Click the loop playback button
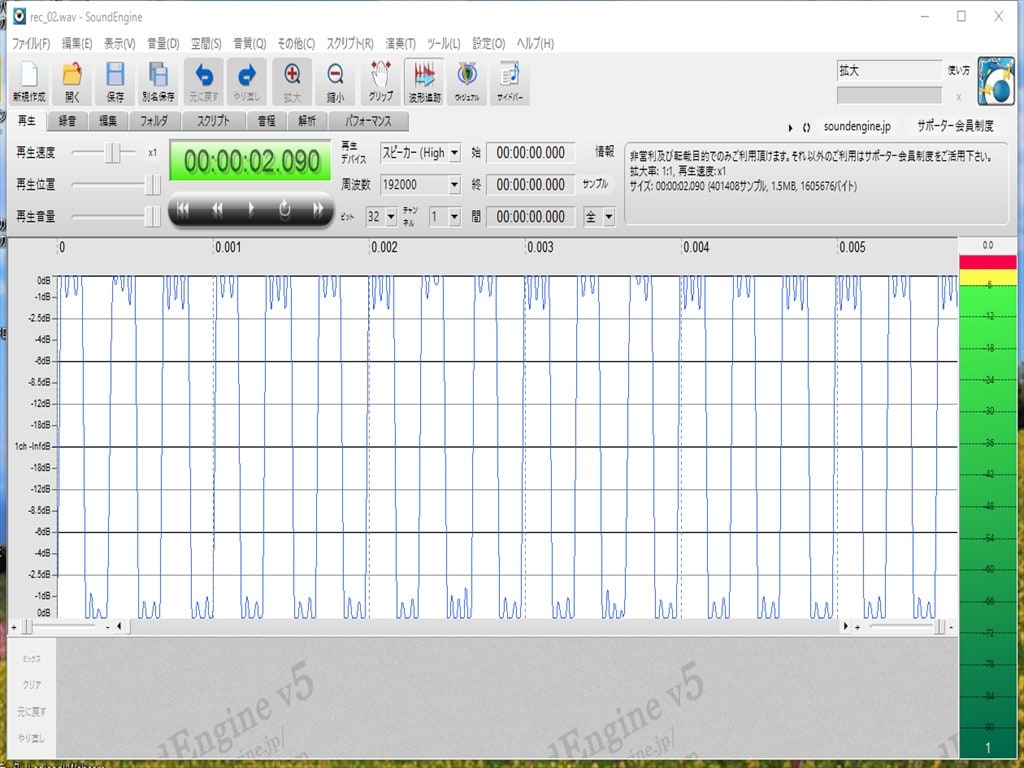 [284, 209]
